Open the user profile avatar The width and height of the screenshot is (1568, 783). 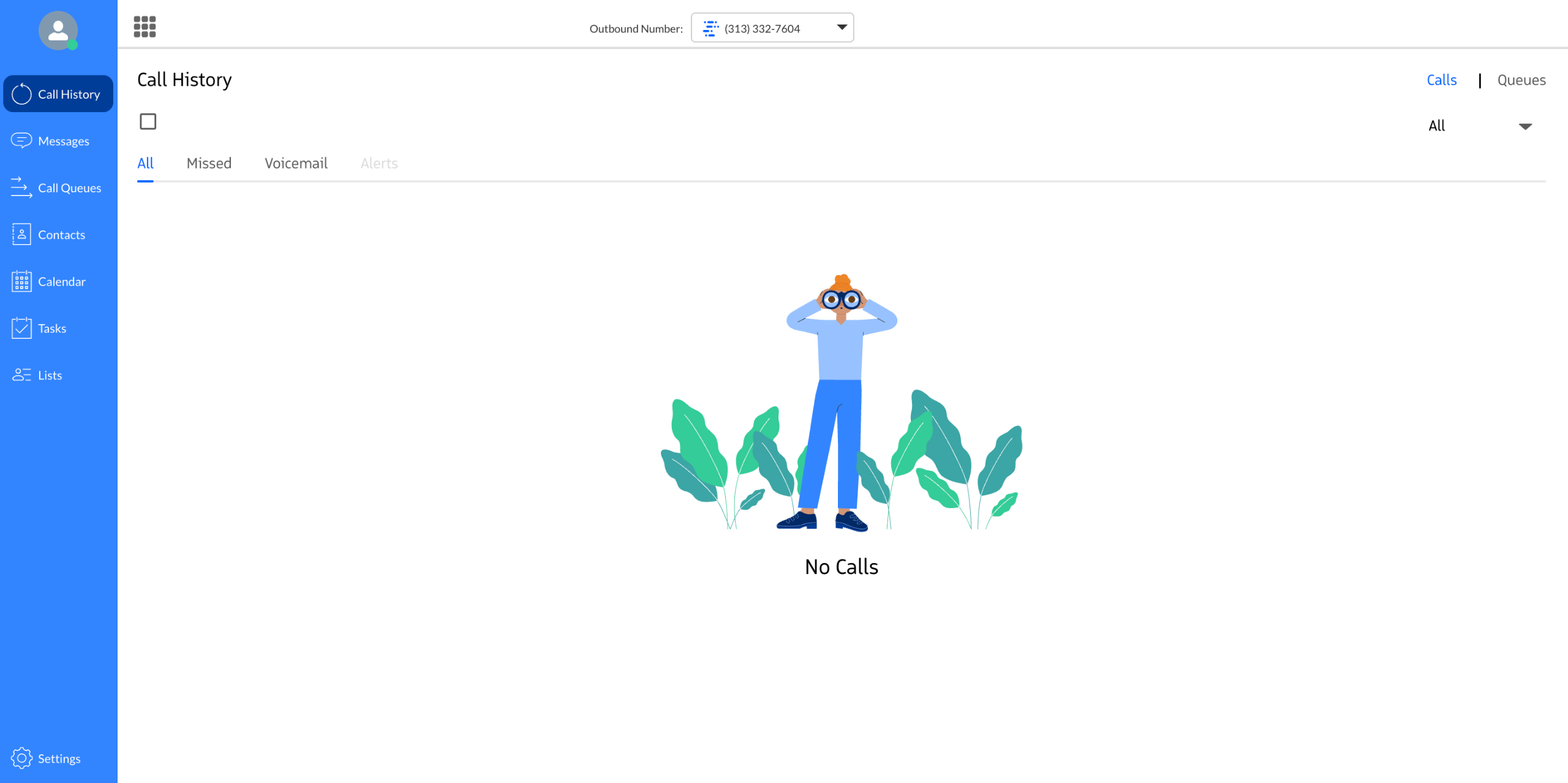pos(58,30)
